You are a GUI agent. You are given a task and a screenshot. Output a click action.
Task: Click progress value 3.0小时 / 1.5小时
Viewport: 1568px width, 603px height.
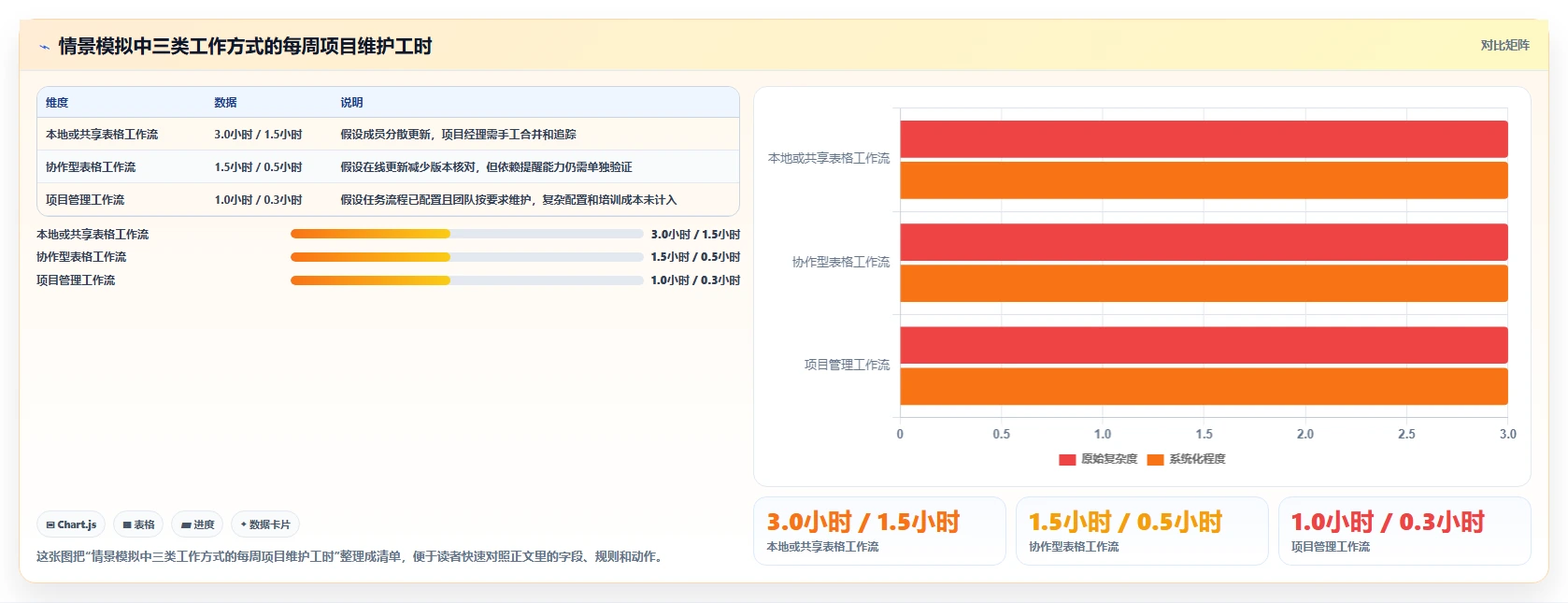click(x=695, y=235)
